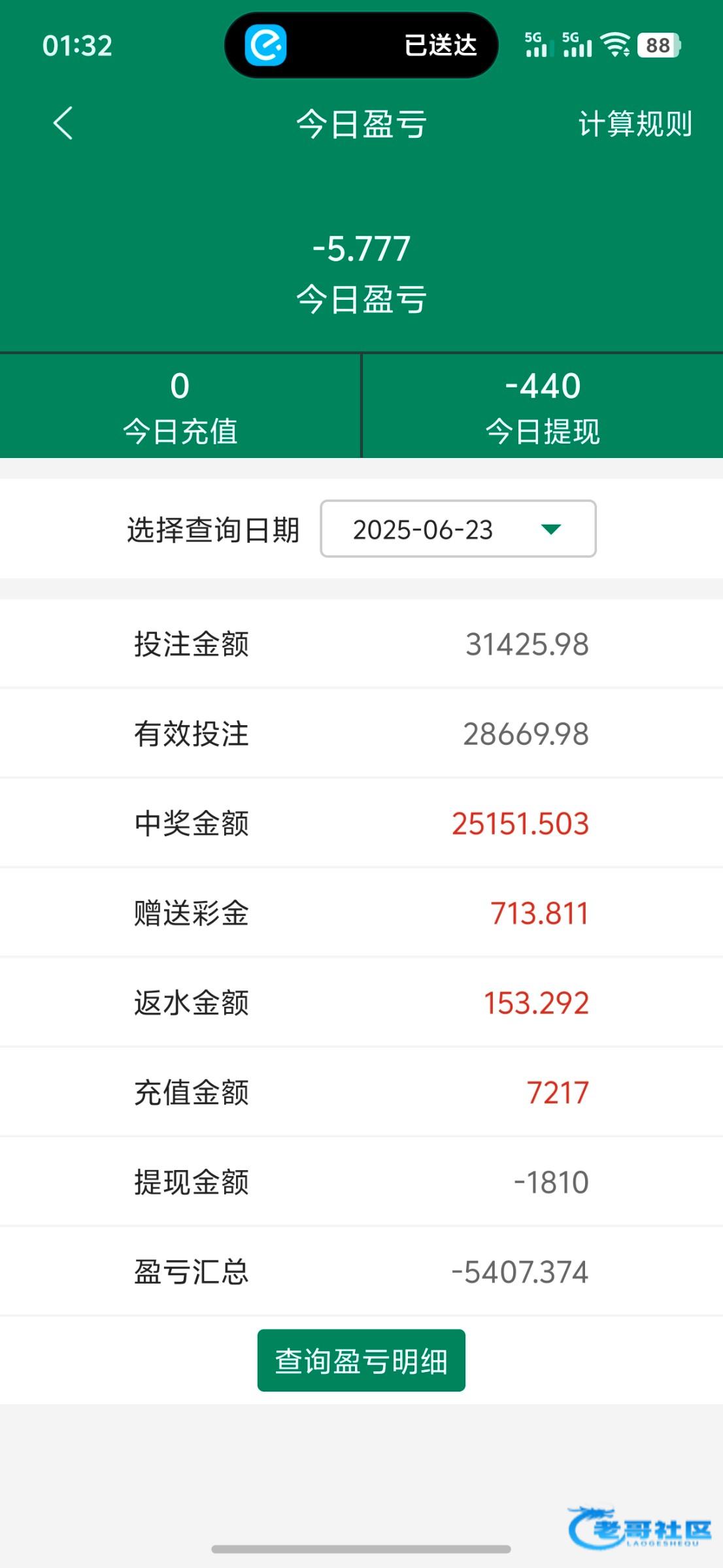Expand the query date dropdown arrow
The image size is (723, 1568).
551,529
